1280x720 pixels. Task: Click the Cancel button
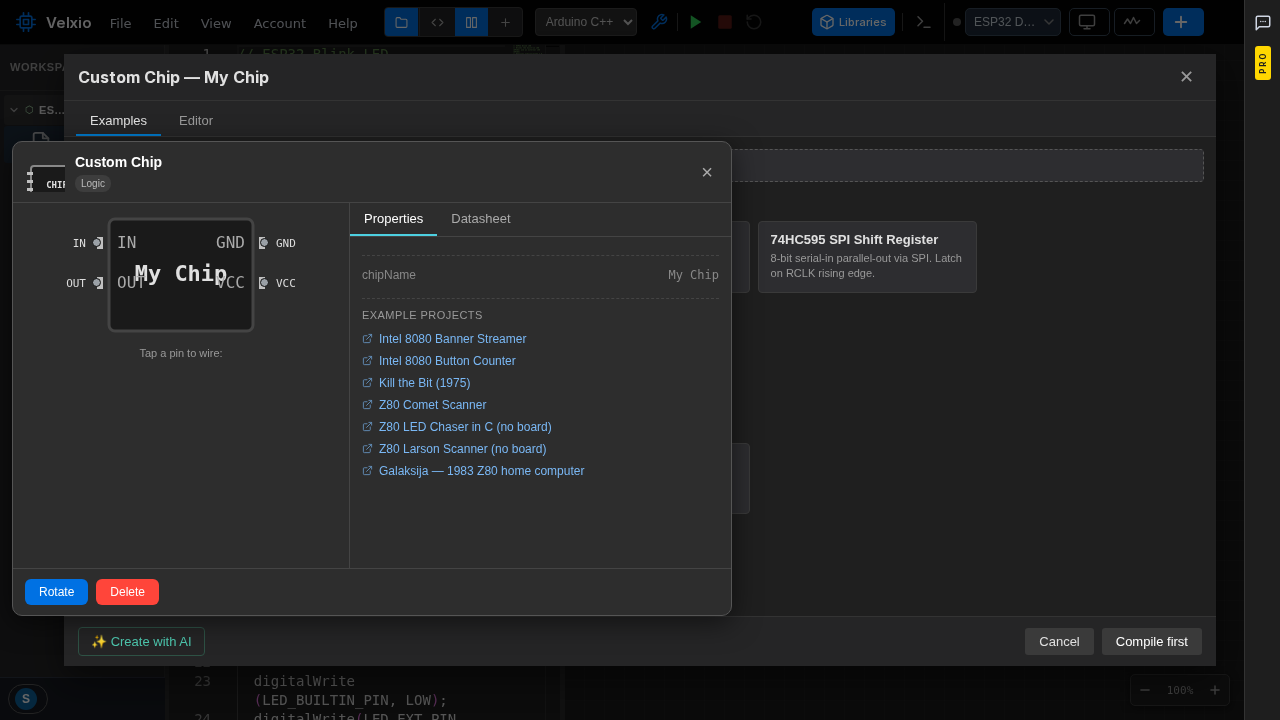click(x=1059, y=642)
